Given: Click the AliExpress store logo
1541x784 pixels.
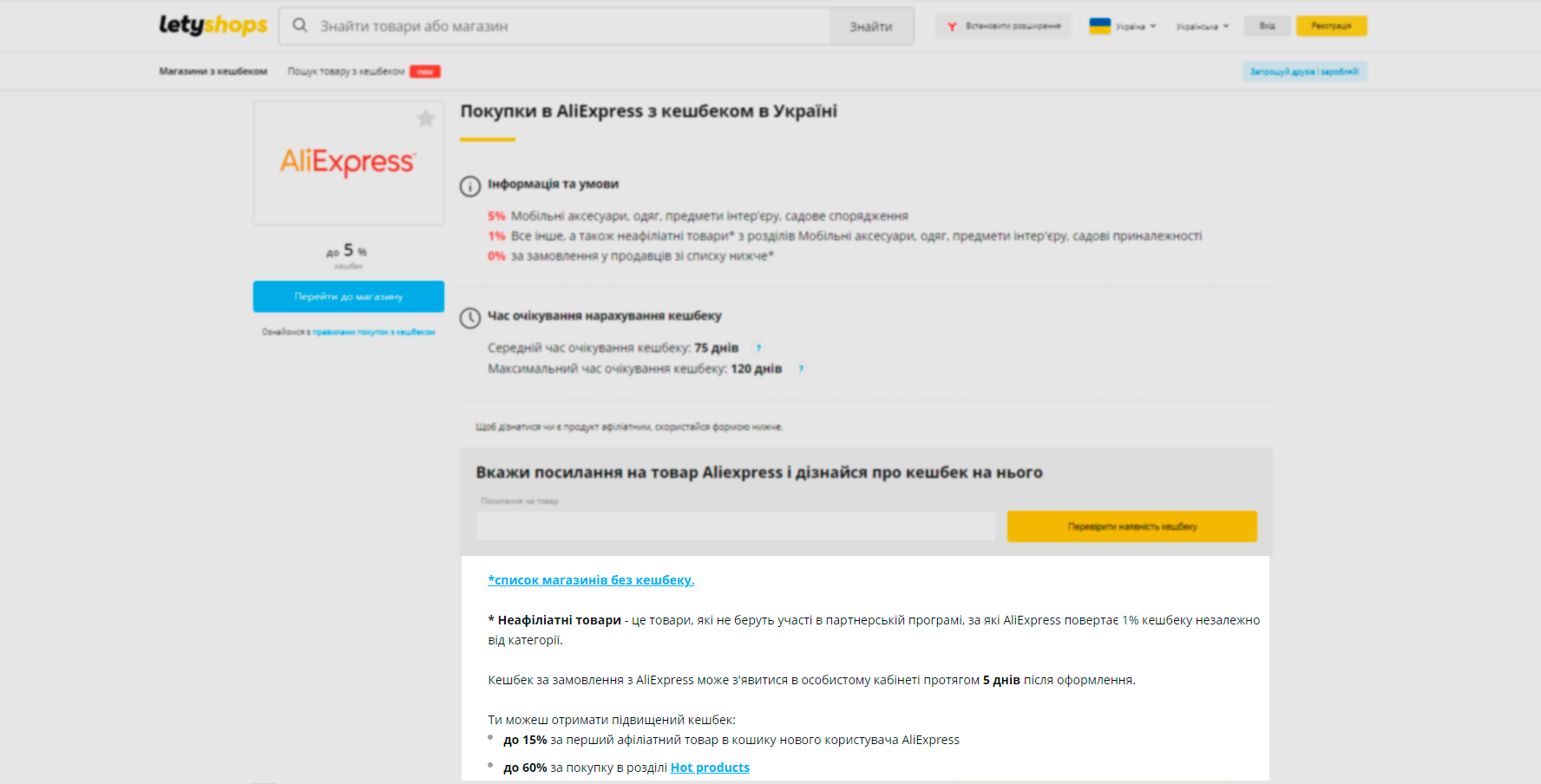Looking at the screenshot, I should [x=347, y=162].
